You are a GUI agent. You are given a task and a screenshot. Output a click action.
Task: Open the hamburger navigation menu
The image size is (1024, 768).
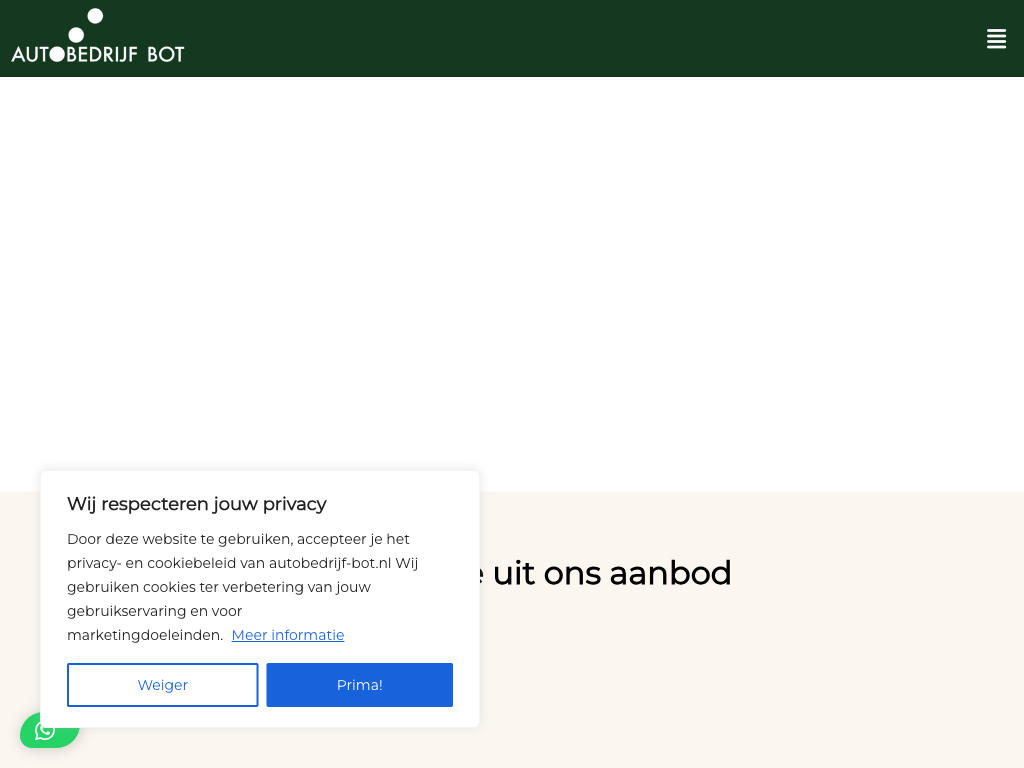(996, 39)
